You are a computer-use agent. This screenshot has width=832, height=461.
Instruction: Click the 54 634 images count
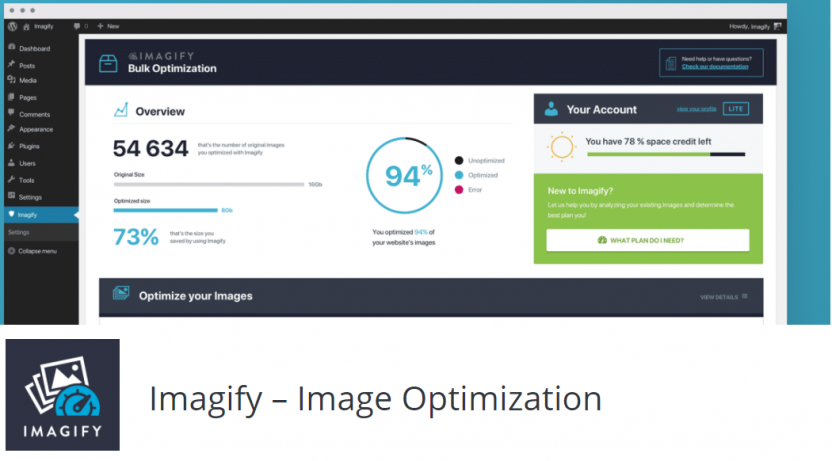pos(150,149)
